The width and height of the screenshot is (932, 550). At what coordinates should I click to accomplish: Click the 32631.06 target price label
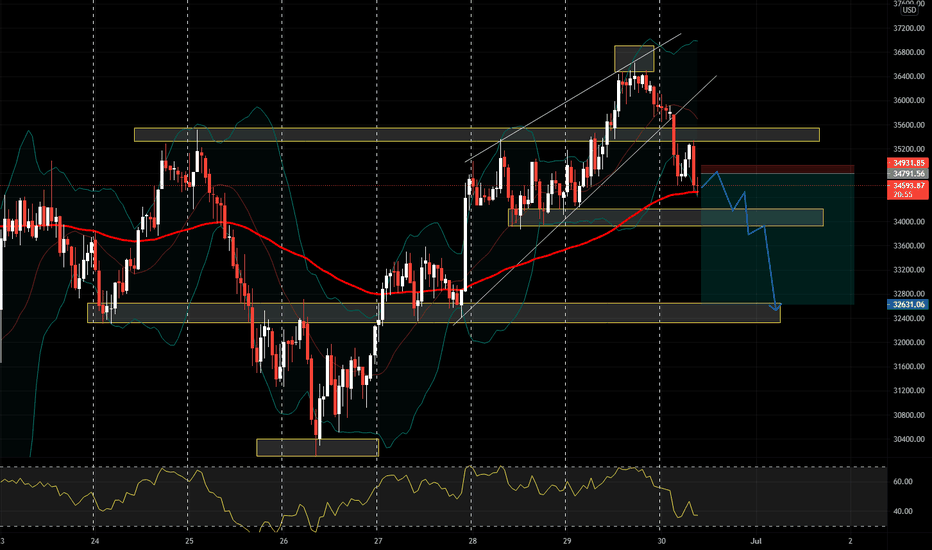(908, 304)
